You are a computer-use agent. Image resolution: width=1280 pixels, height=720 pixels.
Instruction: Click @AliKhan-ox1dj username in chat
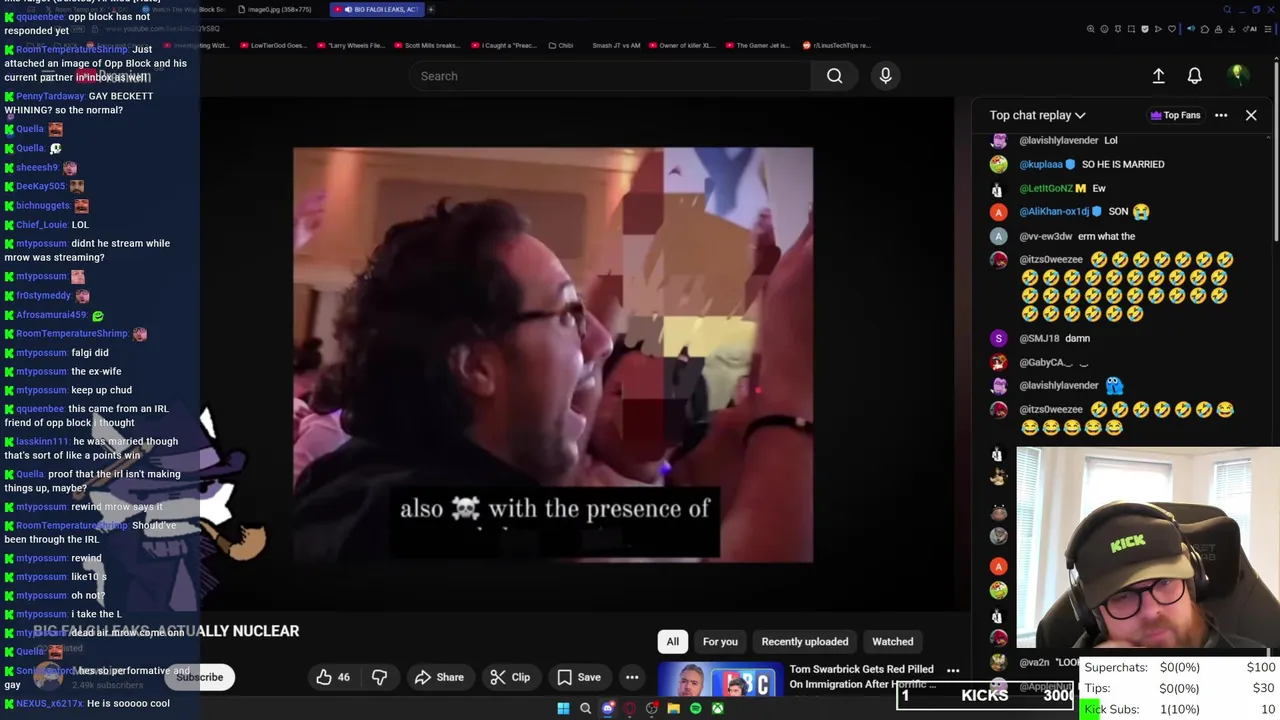point(1054,212)
